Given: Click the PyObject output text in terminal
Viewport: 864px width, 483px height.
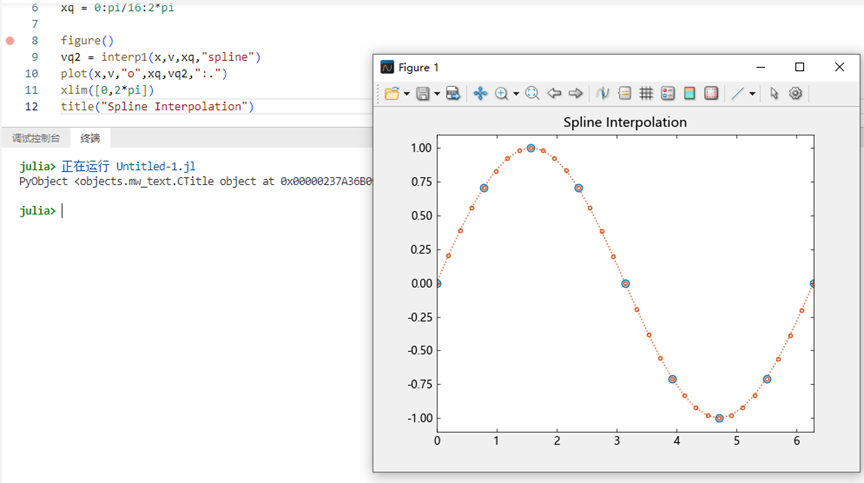Looking at the screenshot, I should point(196,181).
